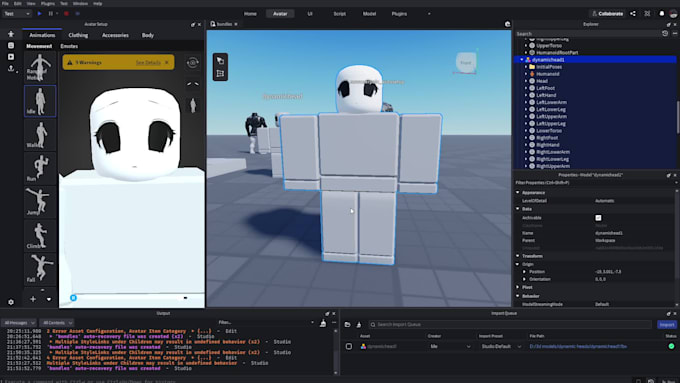Image resolution: width=680 pixels, height=383 pixels.
Task: Open the Test mode dropdown in toolbar
Action: [x=17, y=14]
